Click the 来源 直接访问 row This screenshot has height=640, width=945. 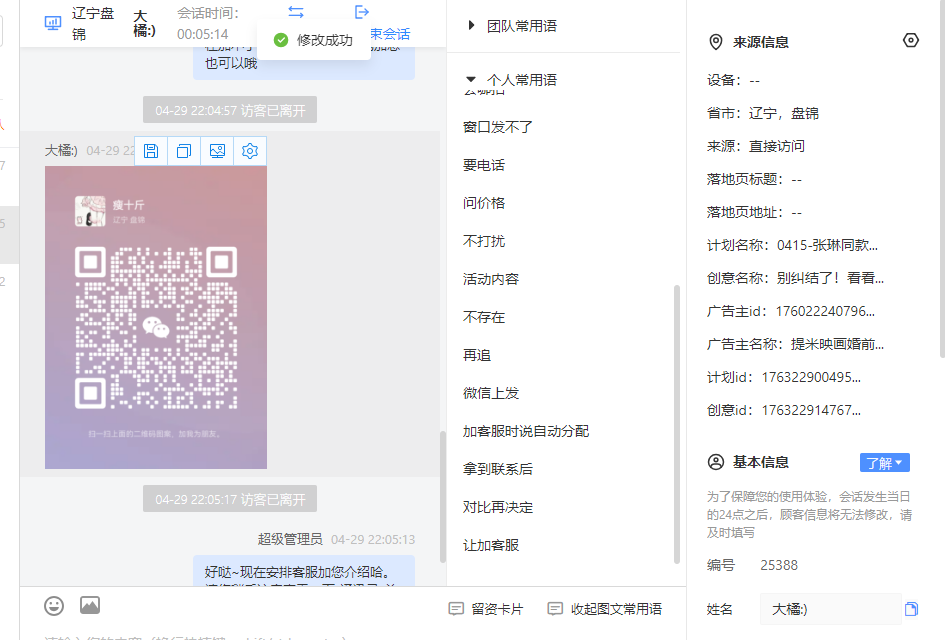coord(756,146)
